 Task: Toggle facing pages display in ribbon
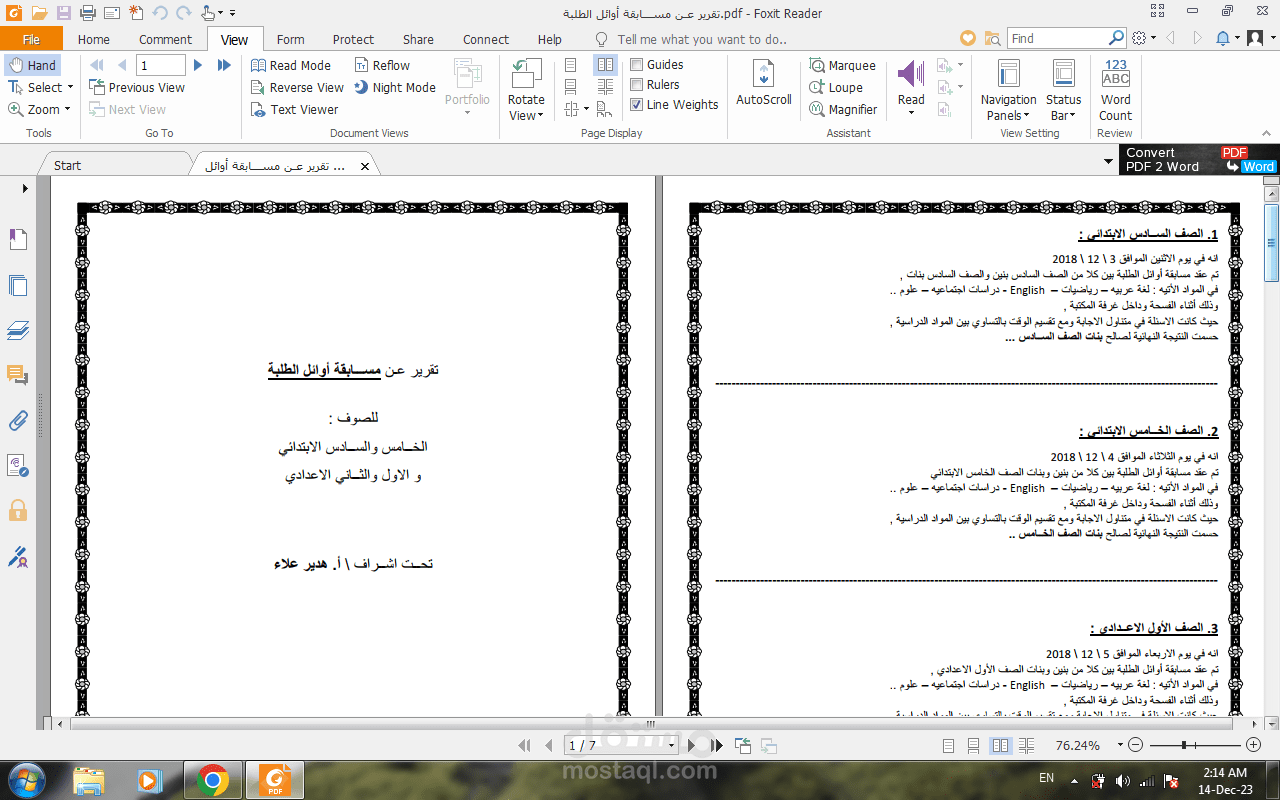coord(605,65)
